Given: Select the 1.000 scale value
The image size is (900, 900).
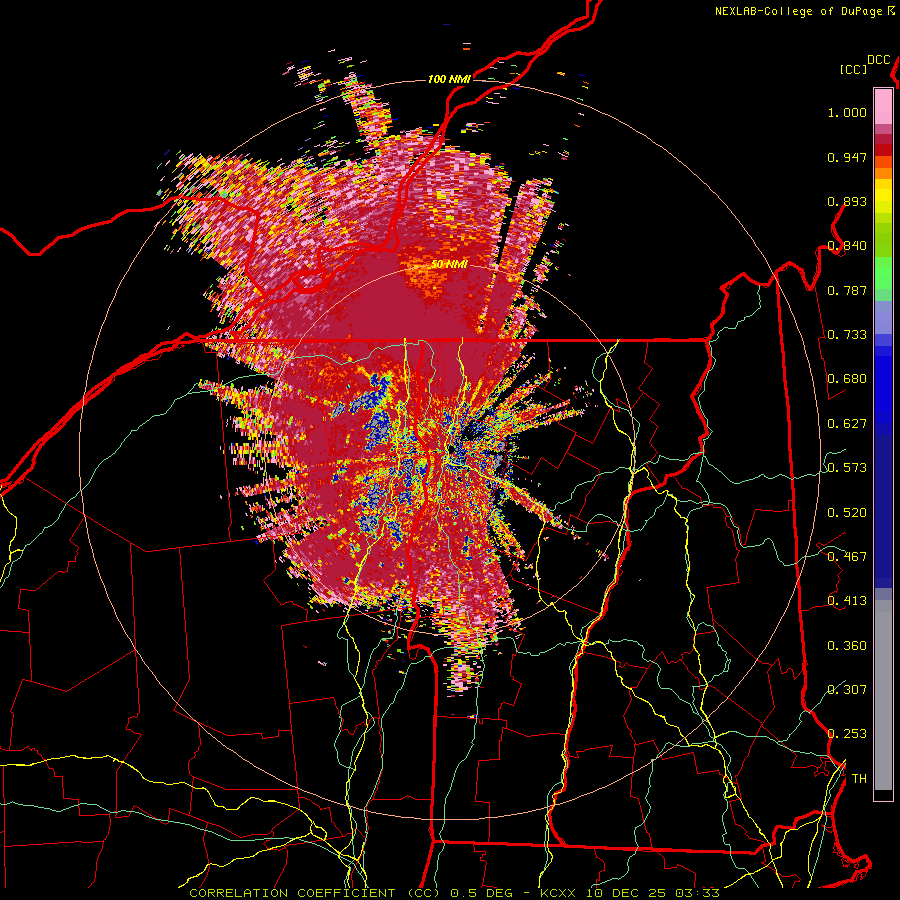Looking at the screenshot, I should [x=847, y=112].
